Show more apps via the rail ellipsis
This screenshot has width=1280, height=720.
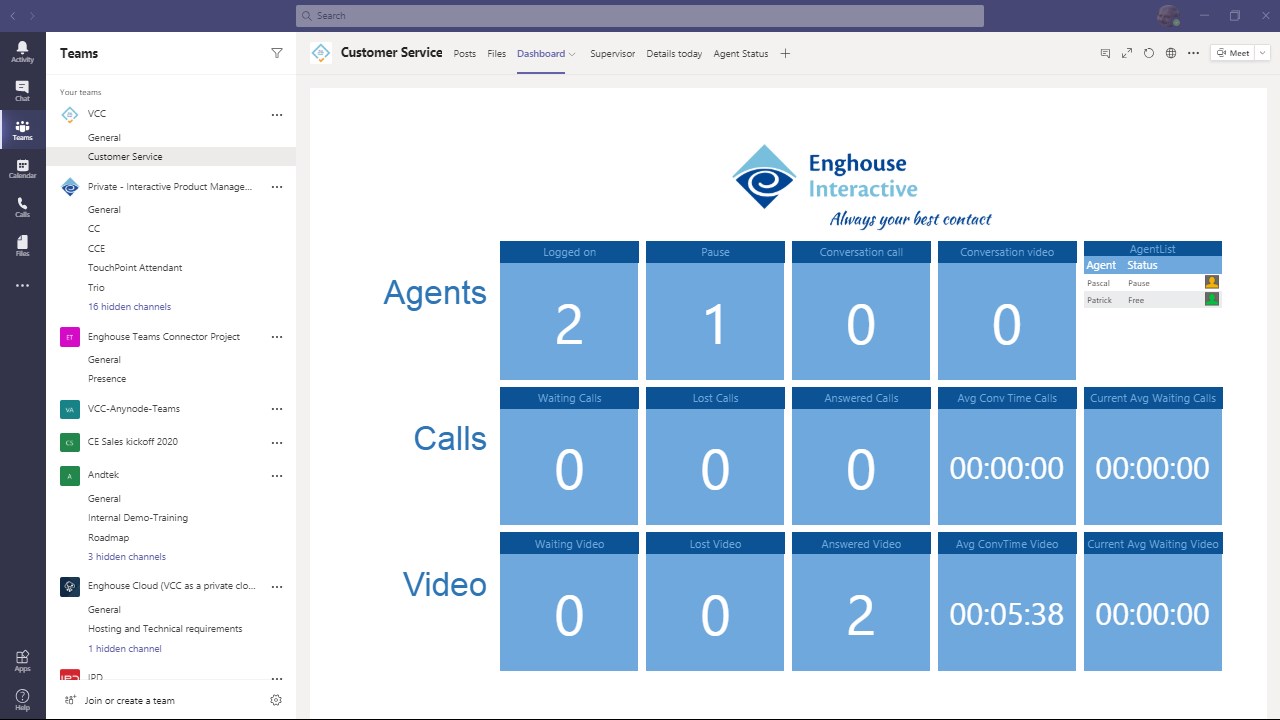tap(22, 286)
